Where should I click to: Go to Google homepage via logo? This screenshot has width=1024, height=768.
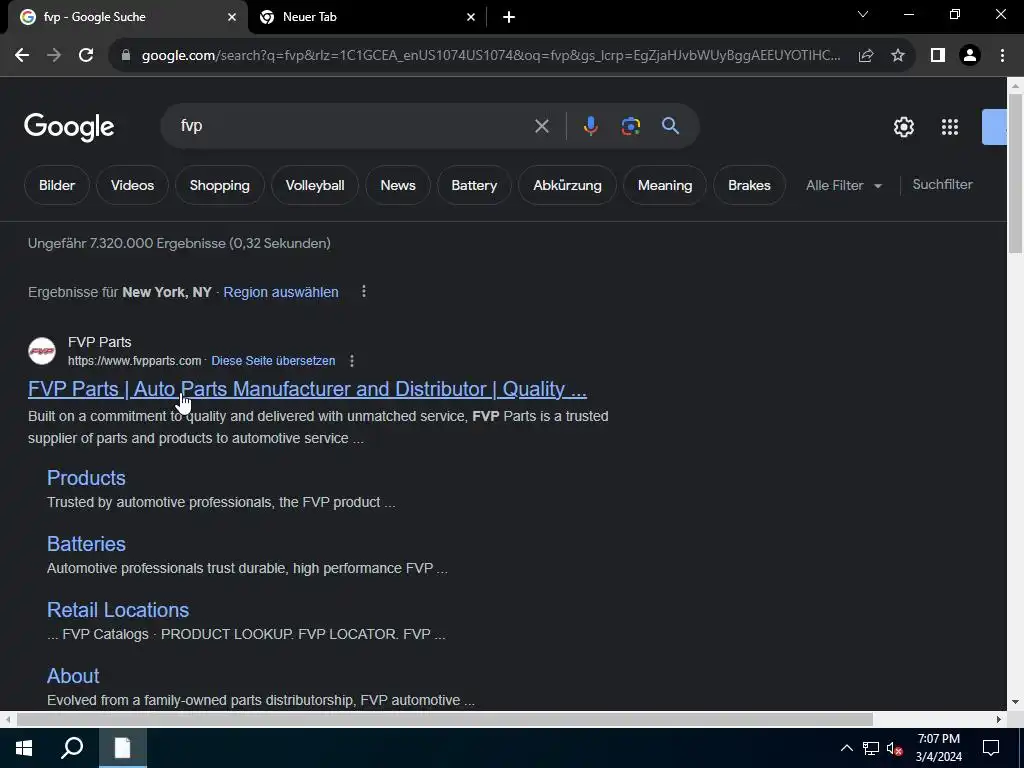[69, 127]
